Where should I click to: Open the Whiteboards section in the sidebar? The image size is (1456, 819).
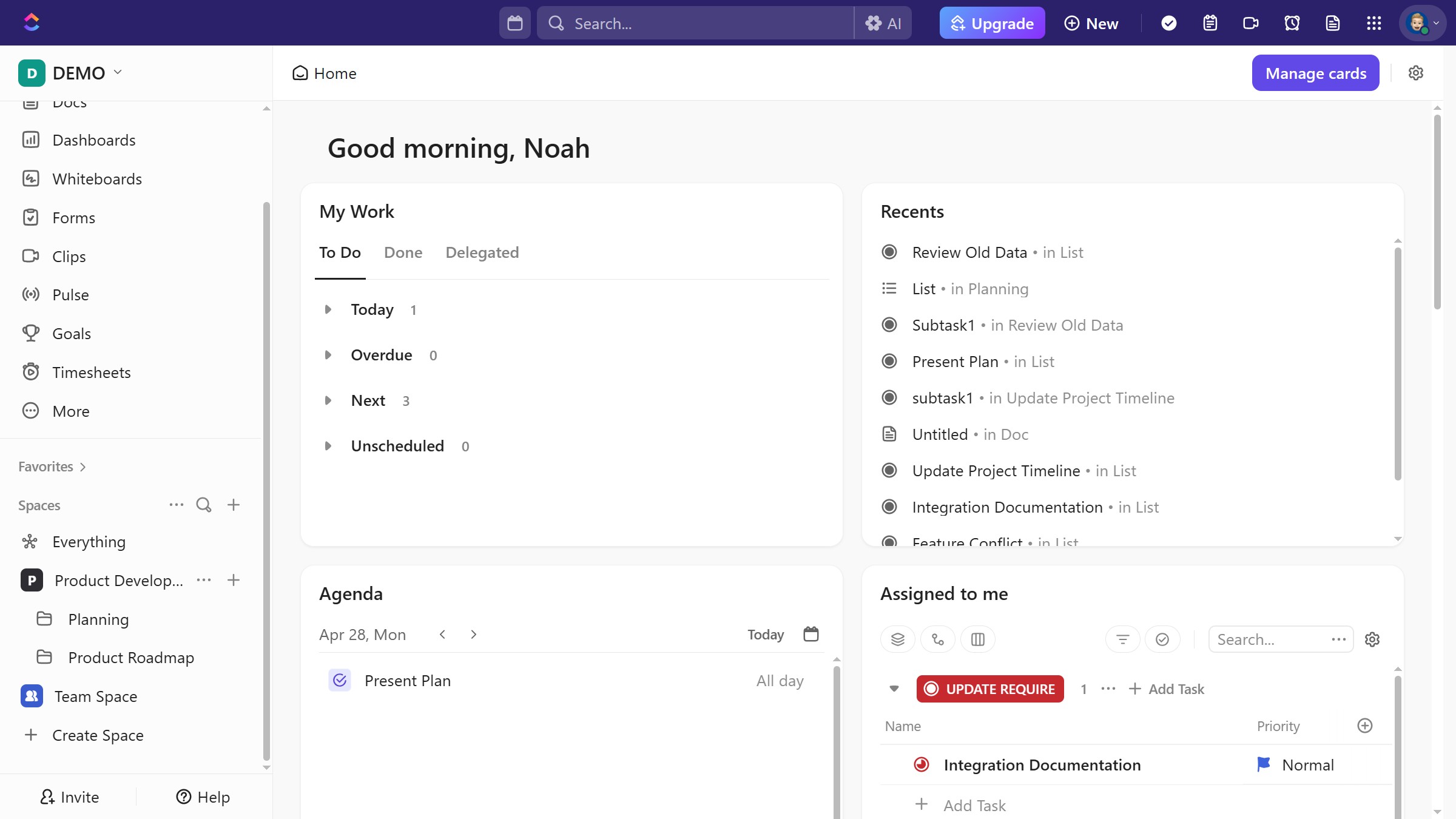(x=97, y=178)
